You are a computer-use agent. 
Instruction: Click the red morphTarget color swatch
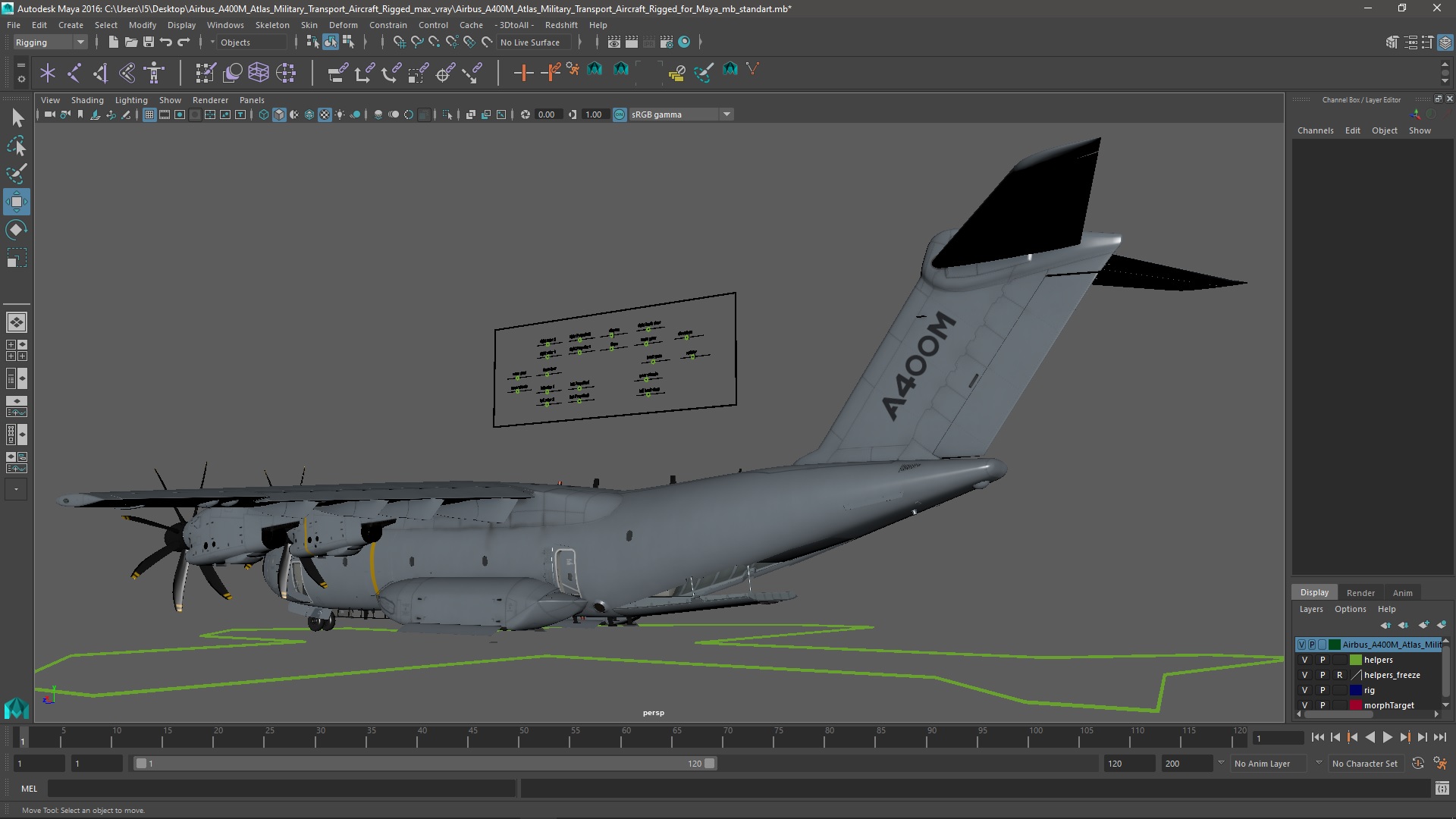click(1355, 705)
